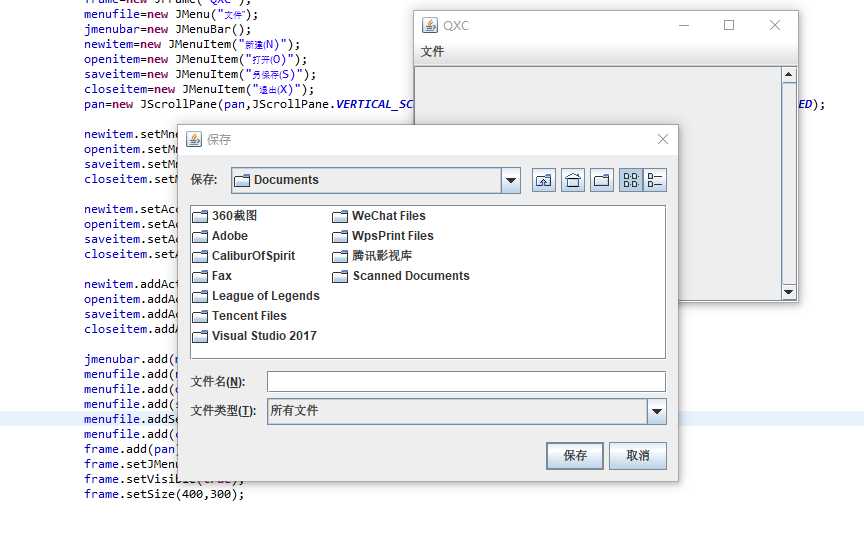
Task: Click the 保存 button
Action: tap(575, 456)
